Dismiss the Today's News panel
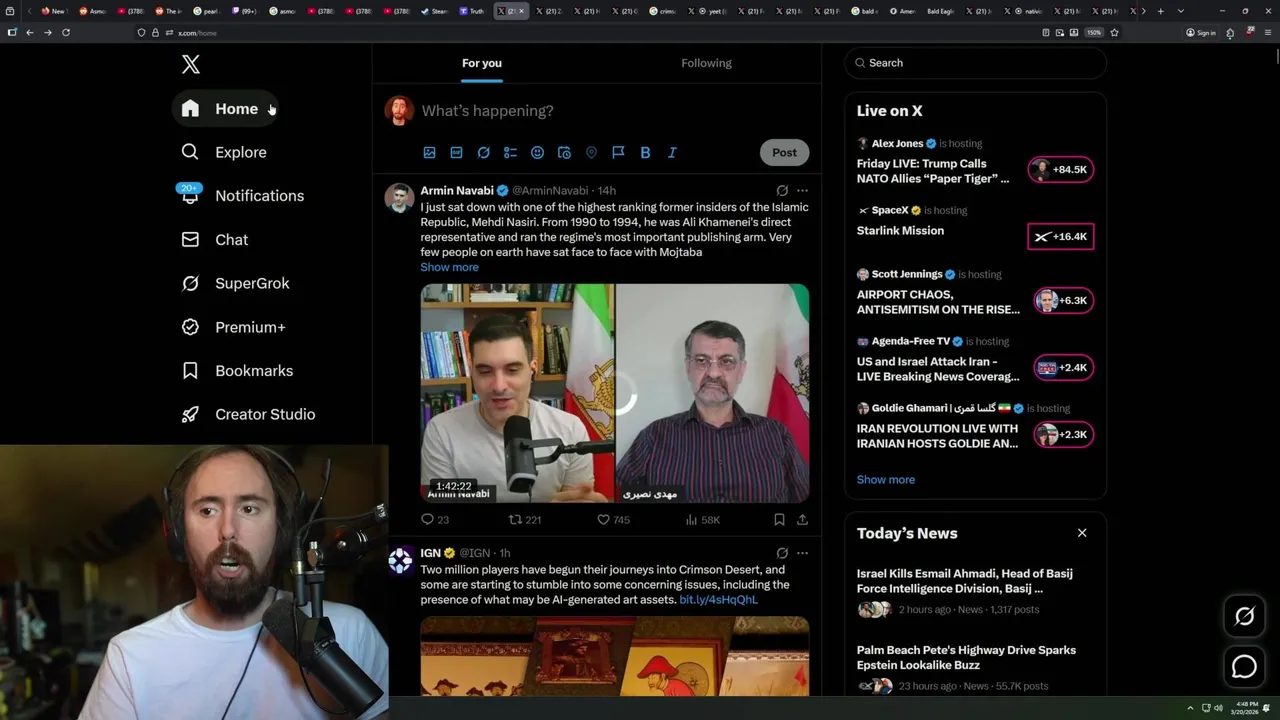1280x720 pixels. 1082,533
